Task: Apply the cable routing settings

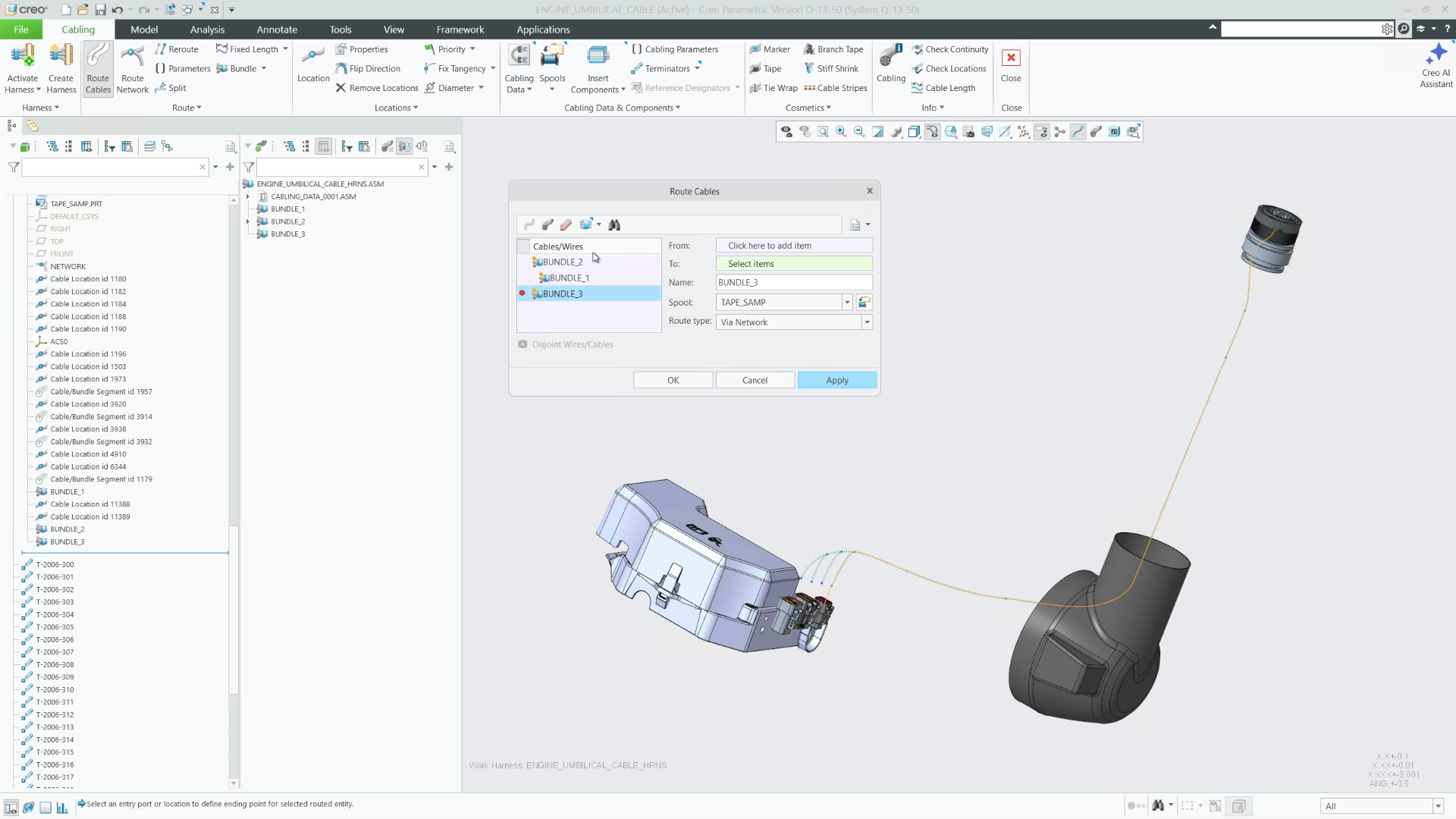Action: coord(837,380)
